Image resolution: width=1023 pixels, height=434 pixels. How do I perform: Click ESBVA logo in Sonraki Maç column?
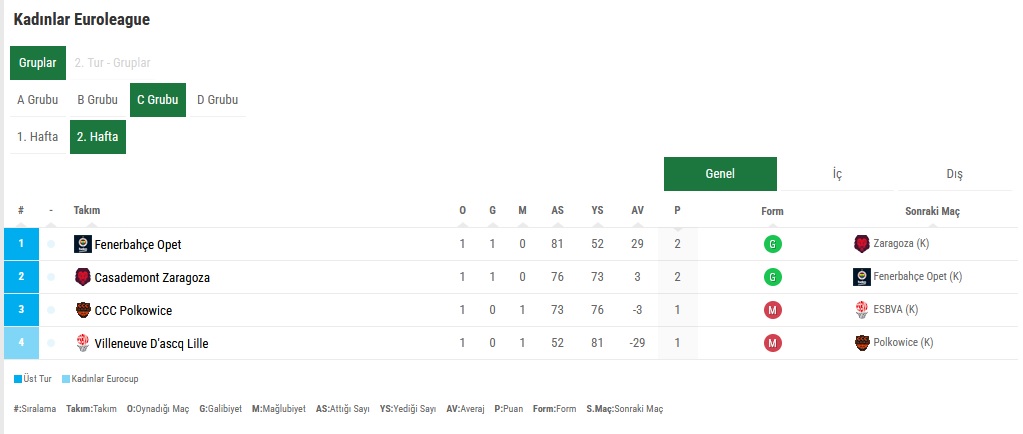862,310
